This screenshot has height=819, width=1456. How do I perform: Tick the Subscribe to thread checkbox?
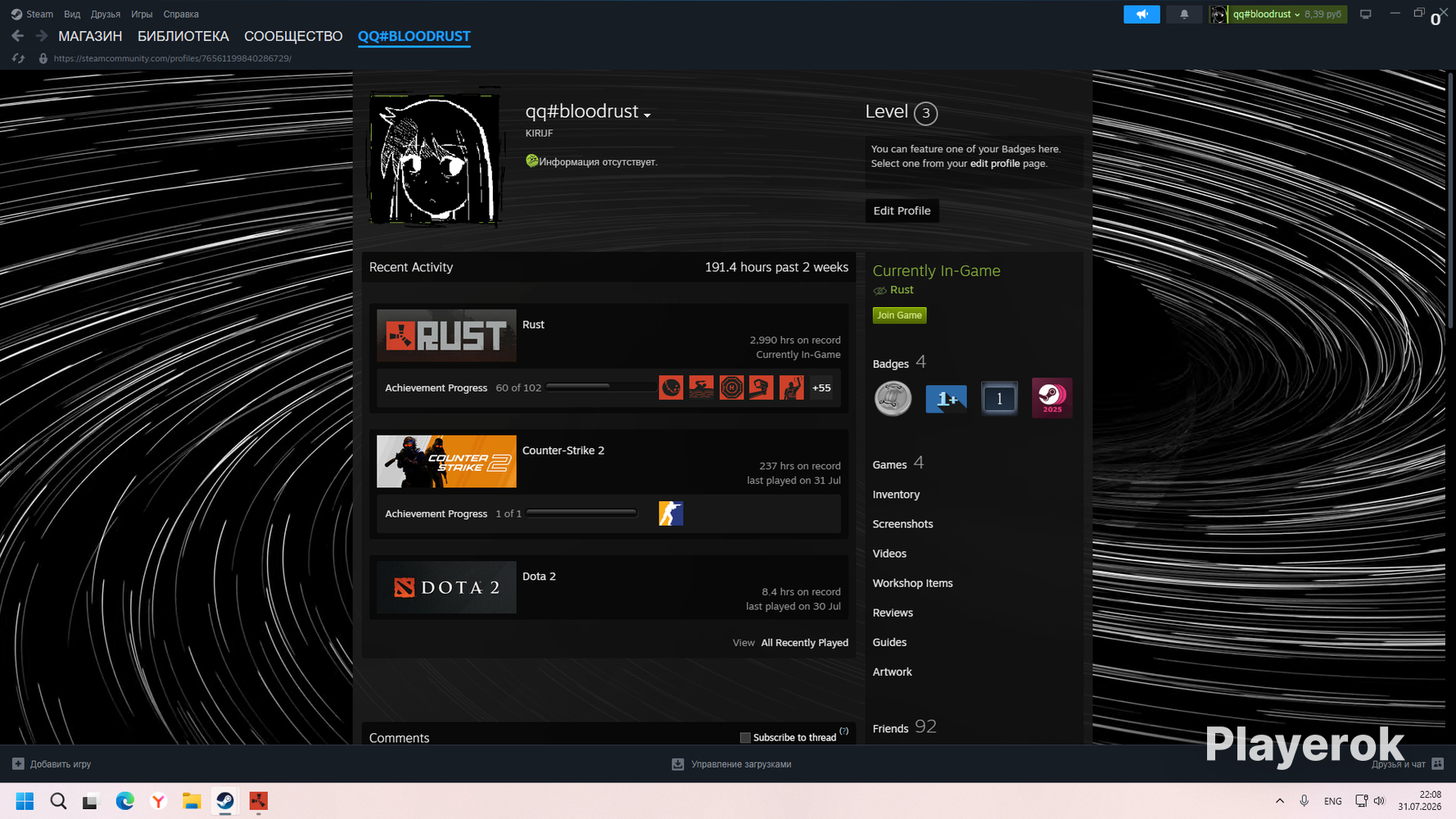pos(745,738)
